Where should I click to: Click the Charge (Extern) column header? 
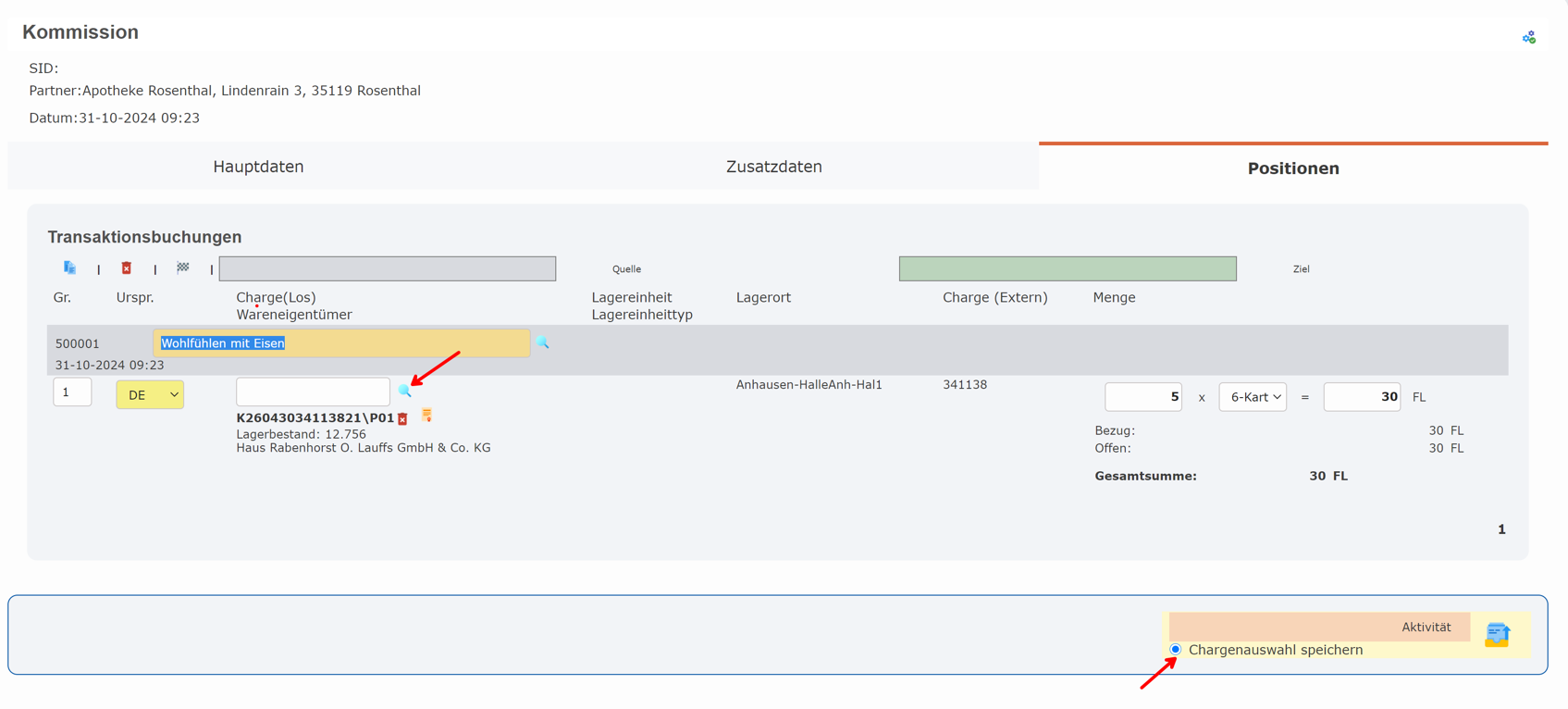point(995,297)
